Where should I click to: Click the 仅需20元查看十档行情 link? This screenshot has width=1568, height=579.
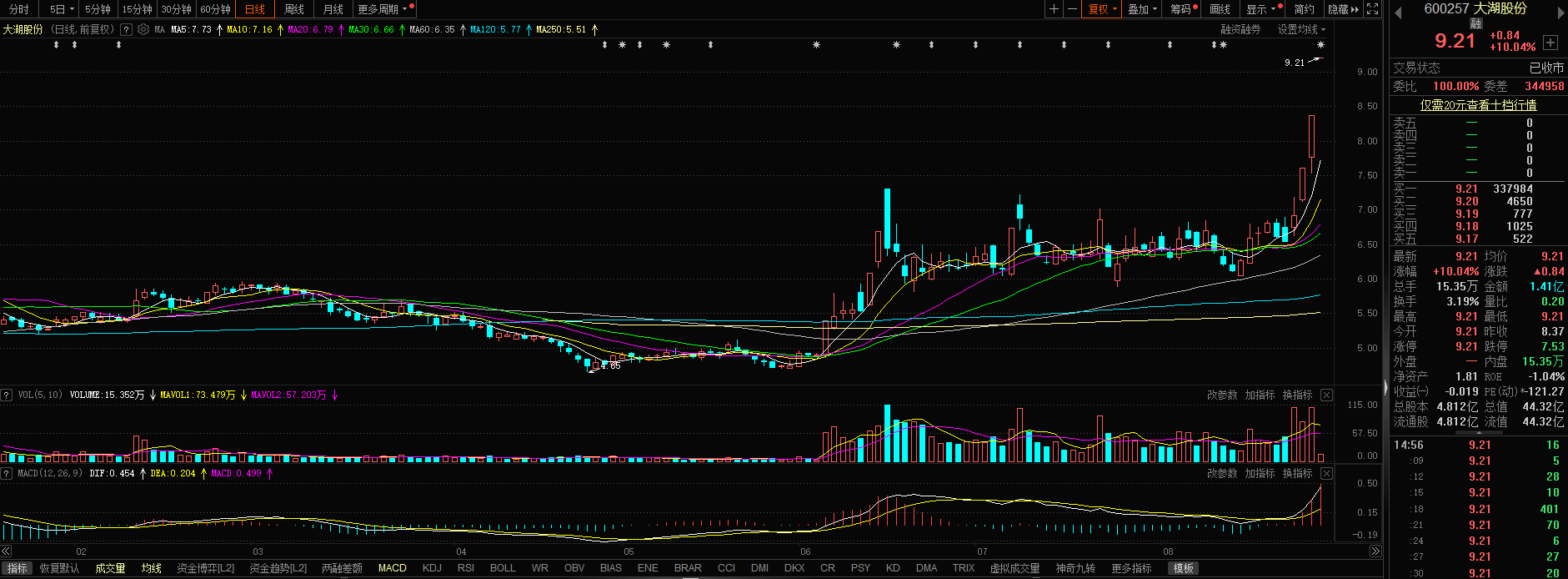(1478, 105)
